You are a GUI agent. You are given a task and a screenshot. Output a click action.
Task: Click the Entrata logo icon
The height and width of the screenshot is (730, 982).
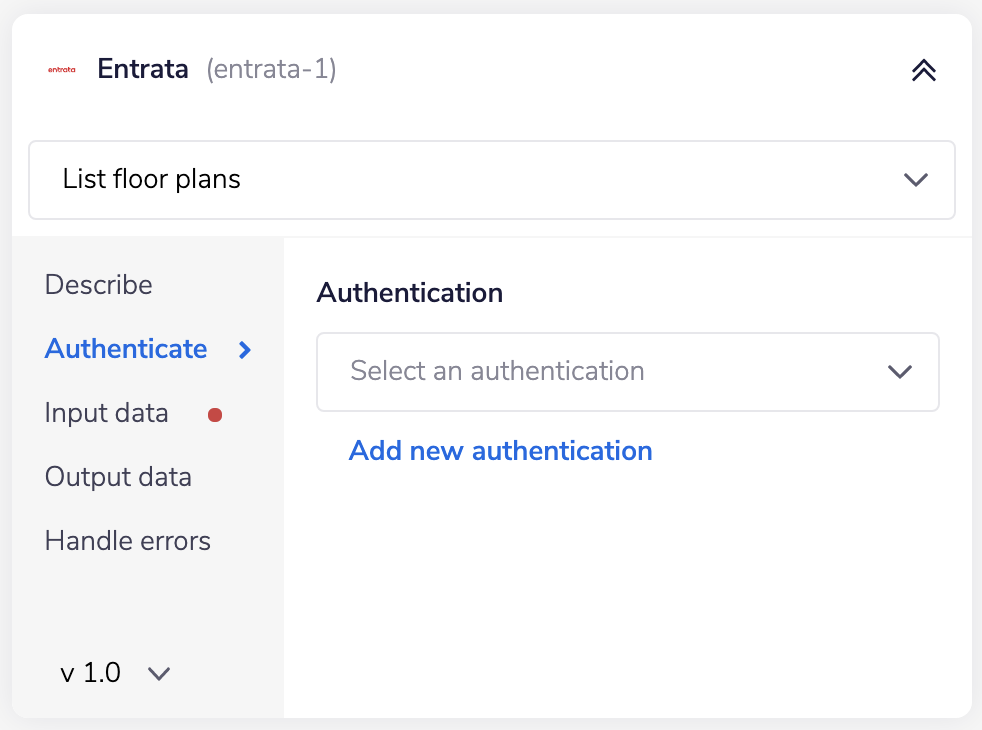point(61,69)
